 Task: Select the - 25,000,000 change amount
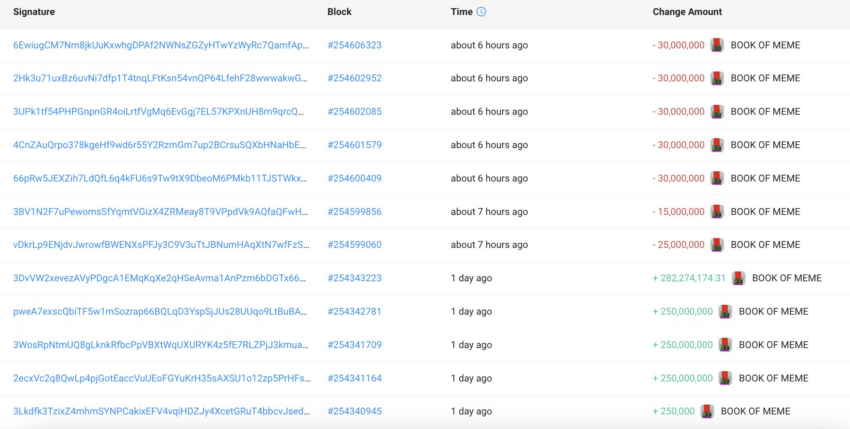pyautogui.click(x=679, y=245)
